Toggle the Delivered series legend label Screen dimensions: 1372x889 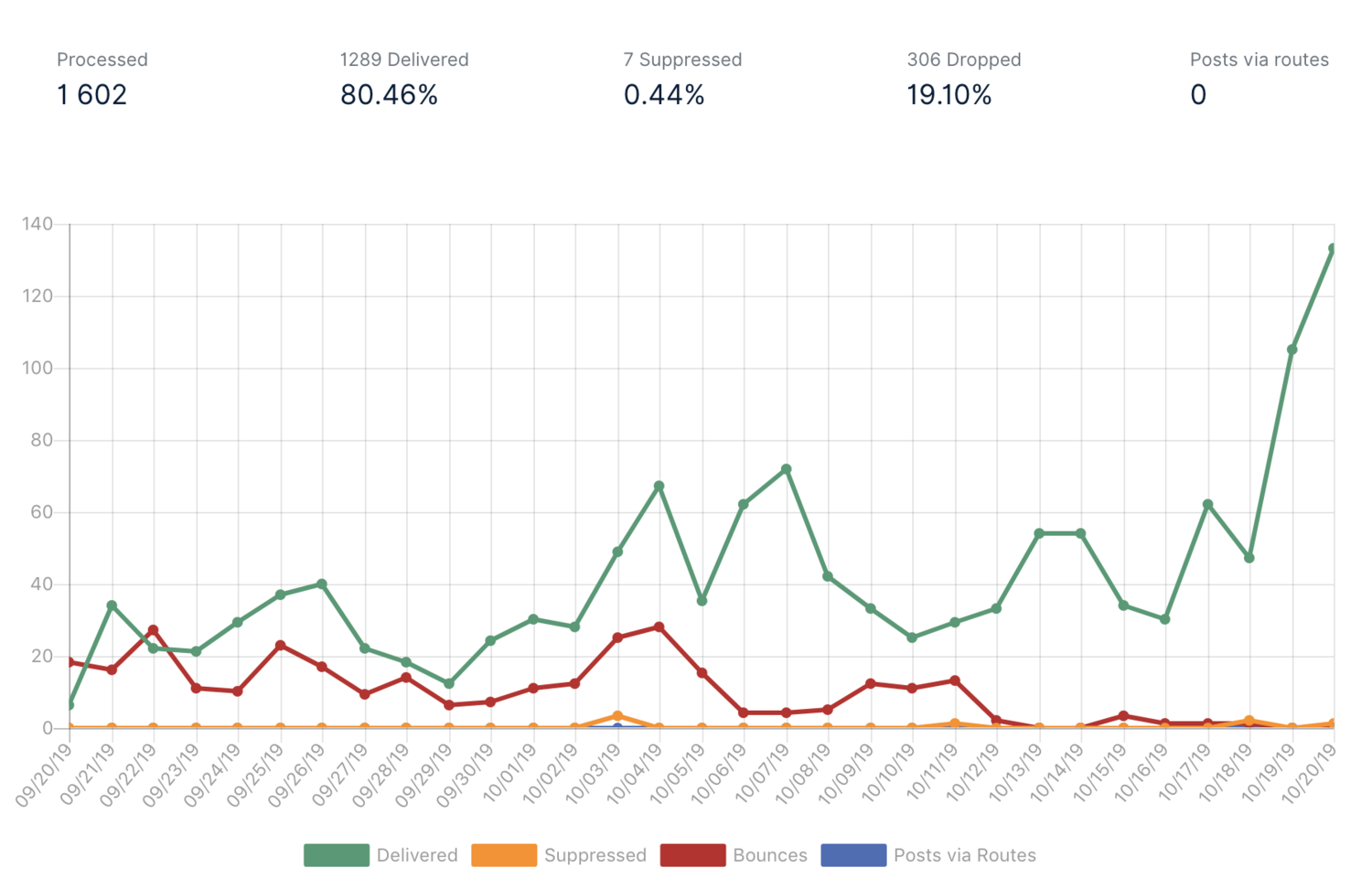[417, 855]
